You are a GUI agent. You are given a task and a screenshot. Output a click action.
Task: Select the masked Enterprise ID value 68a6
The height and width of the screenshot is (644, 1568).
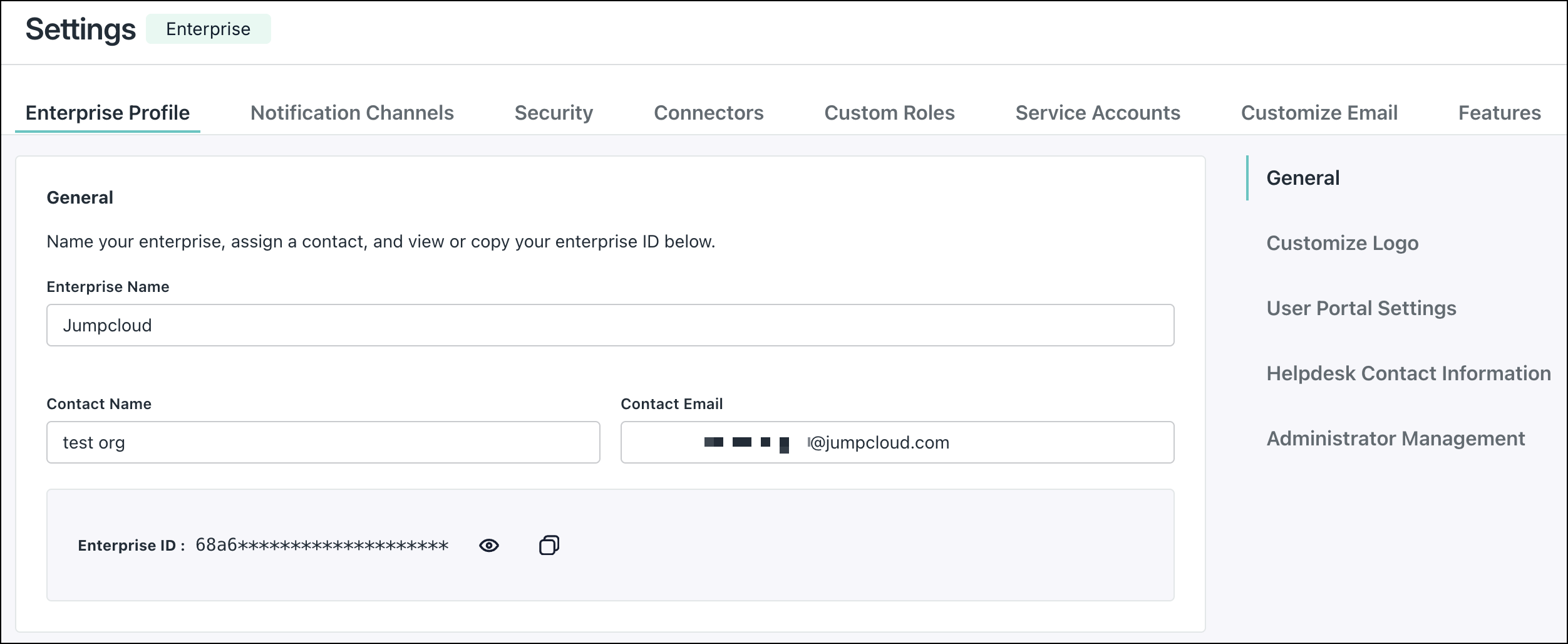pos(322,545)
